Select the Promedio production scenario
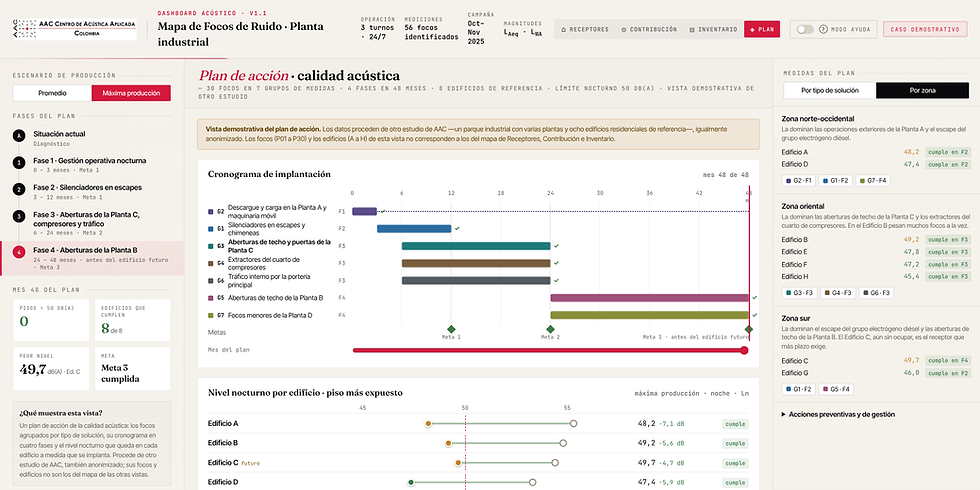 point(52,93)
